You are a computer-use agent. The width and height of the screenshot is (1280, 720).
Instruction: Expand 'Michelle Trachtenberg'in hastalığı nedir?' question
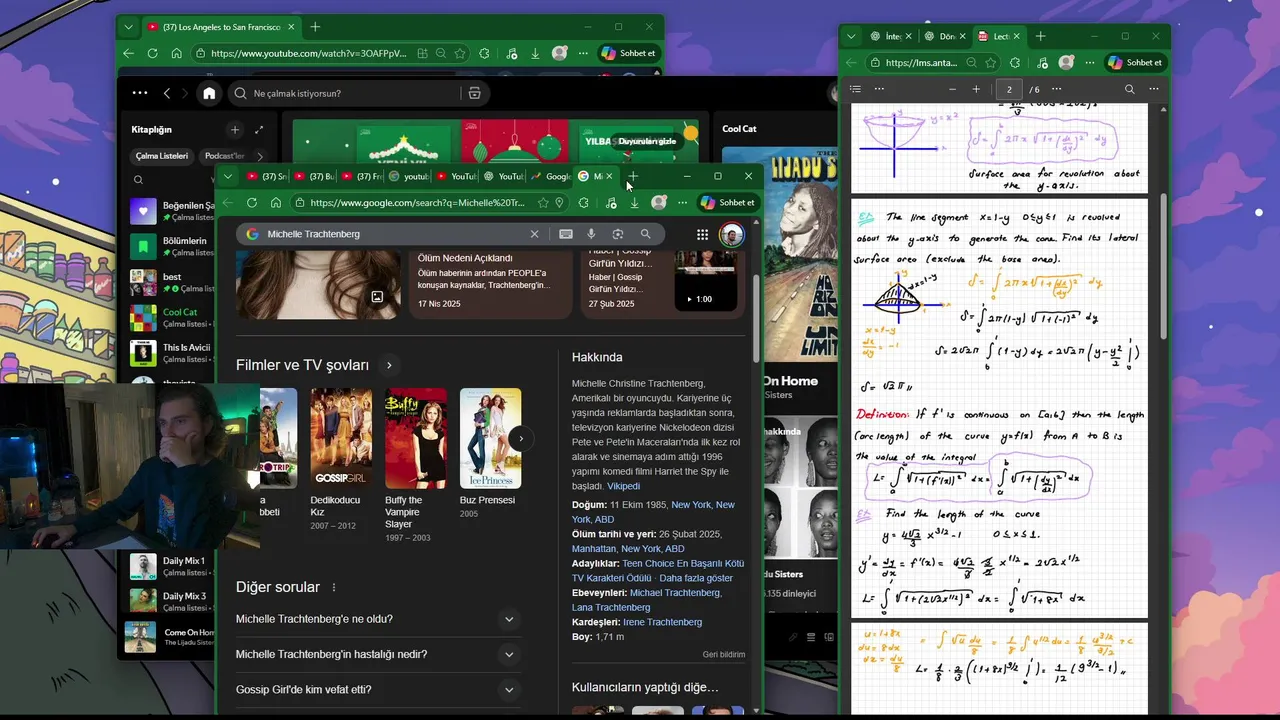509,655
